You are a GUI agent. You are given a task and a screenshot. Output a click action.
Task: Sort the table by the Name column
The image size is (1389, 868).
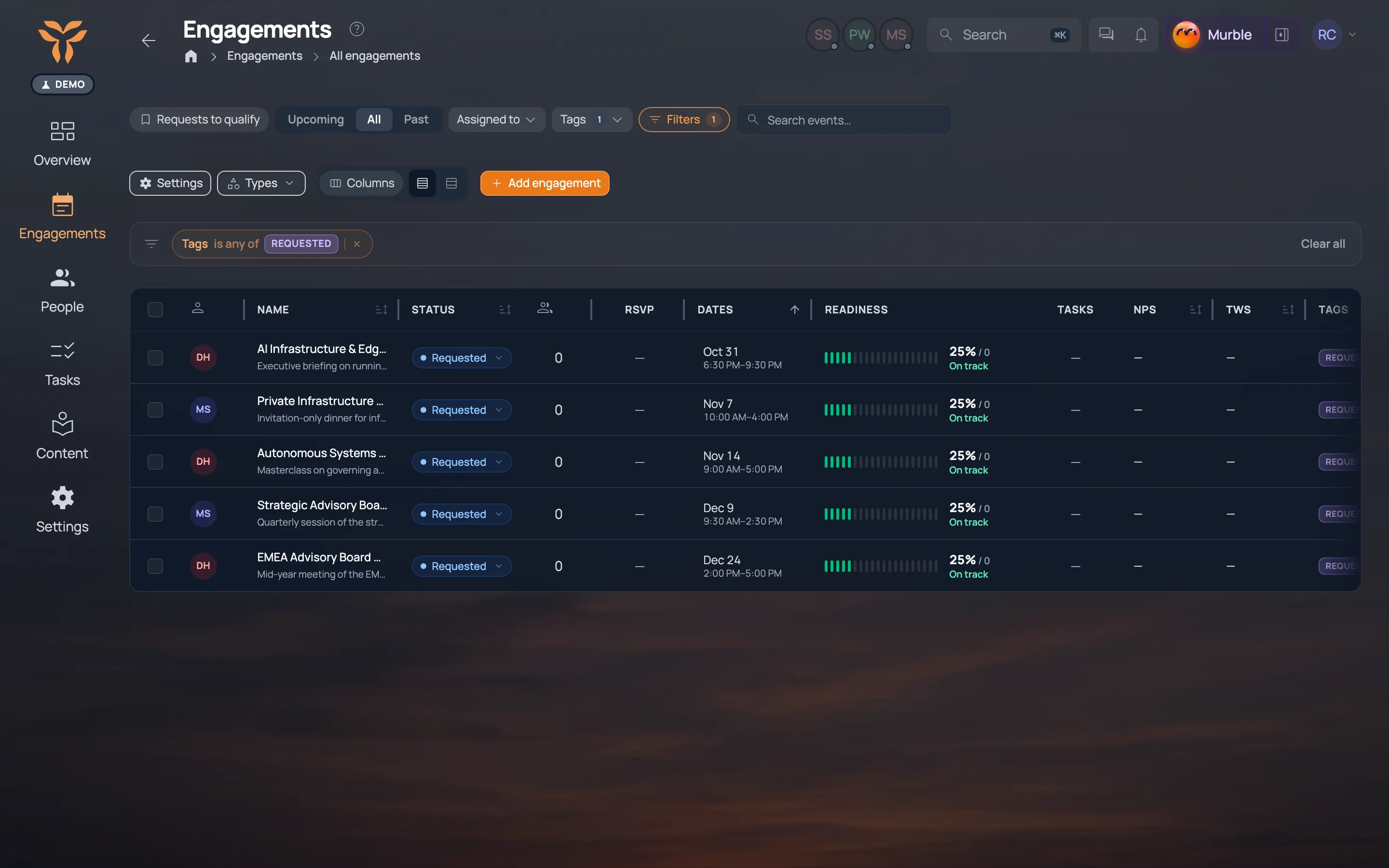pos(381,310)
